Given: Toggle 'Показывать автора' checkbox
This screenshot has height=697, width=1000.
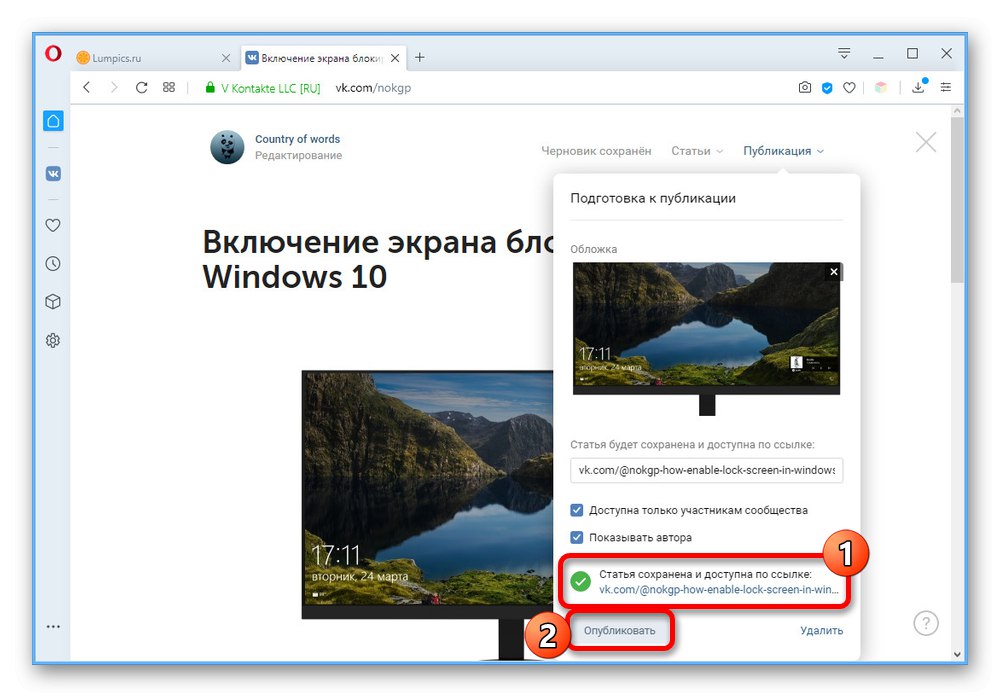Looking at the screenshot, I should (577, 537).
